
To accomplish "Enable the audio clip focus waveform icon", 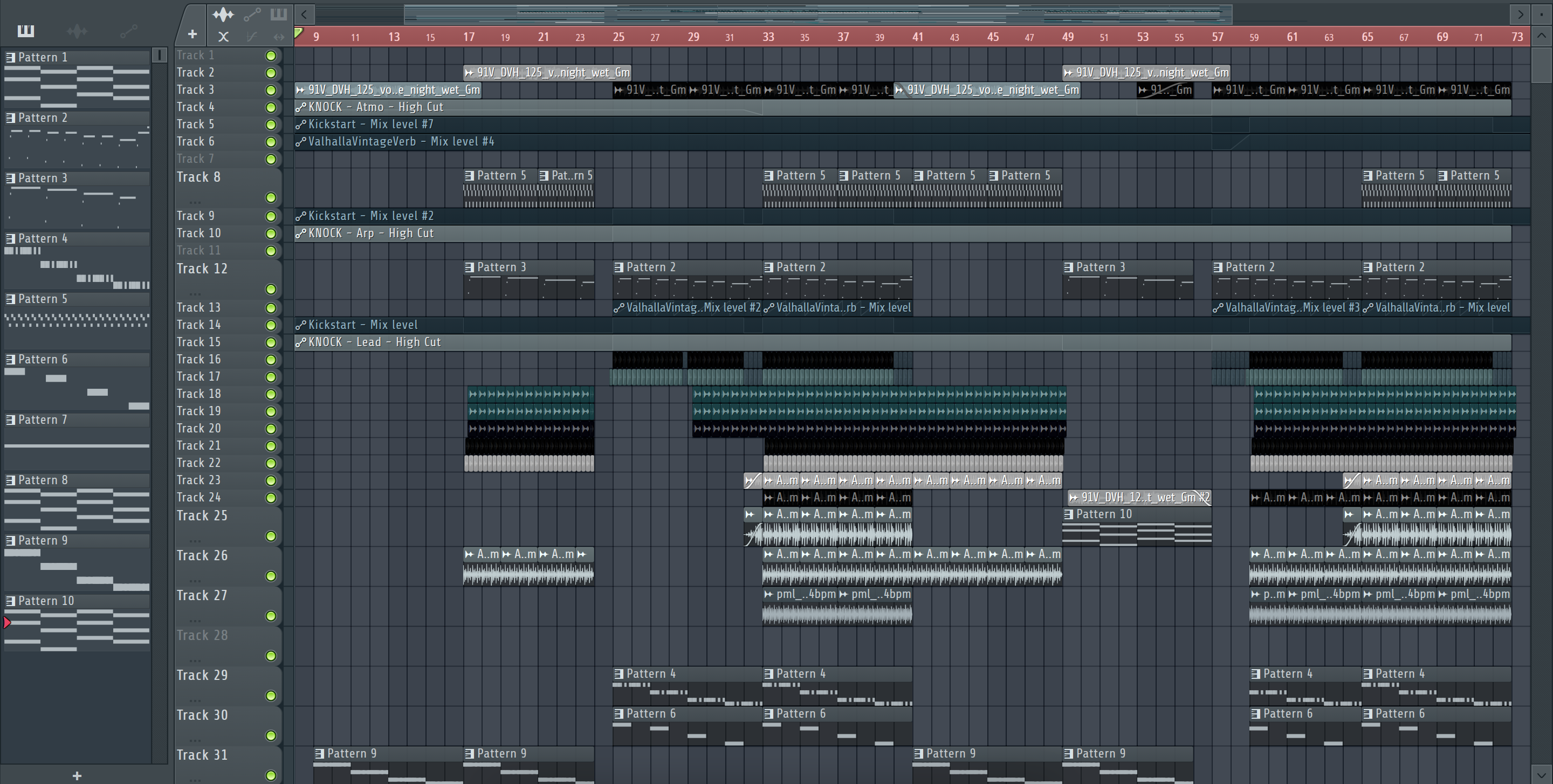I will pos(223,14).
